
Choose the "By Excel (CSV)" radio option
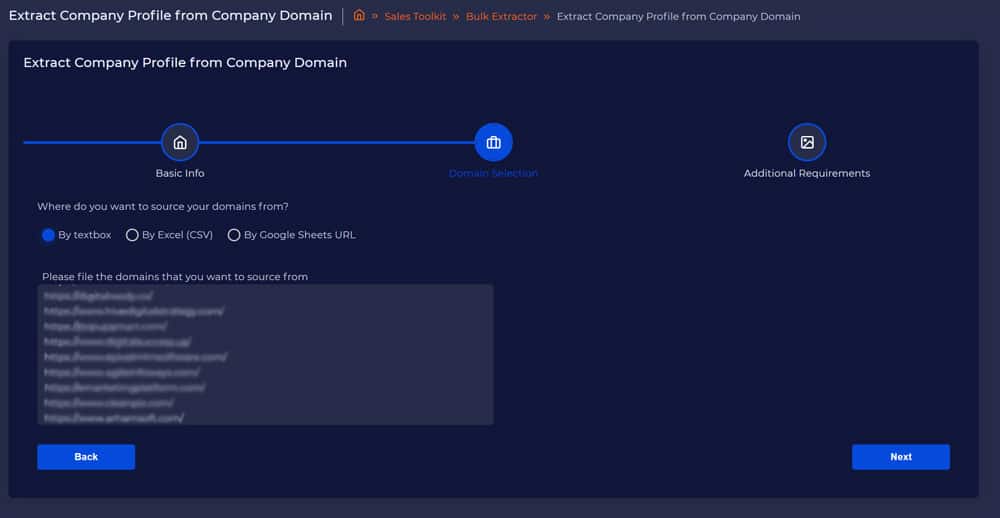pyautogui.click(x=132, y=235)
